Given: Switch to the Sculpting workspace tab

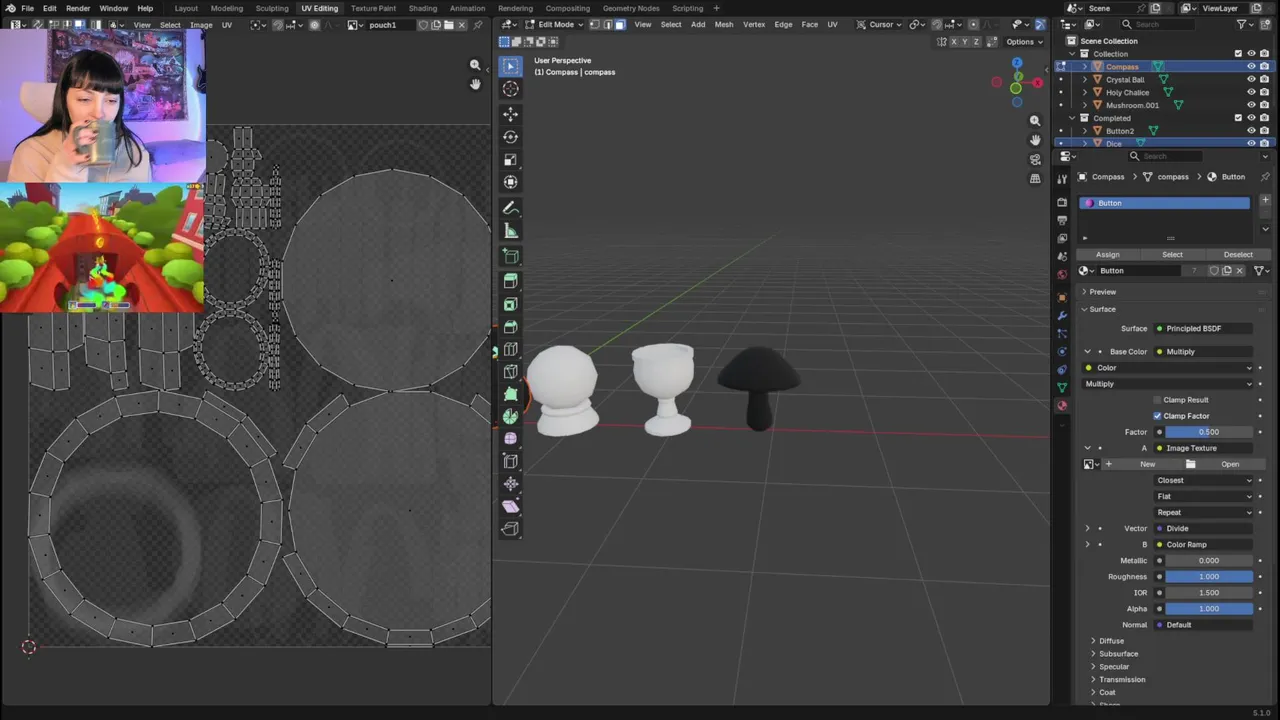Looking at the screenshot, I should [x=272, y=8].
